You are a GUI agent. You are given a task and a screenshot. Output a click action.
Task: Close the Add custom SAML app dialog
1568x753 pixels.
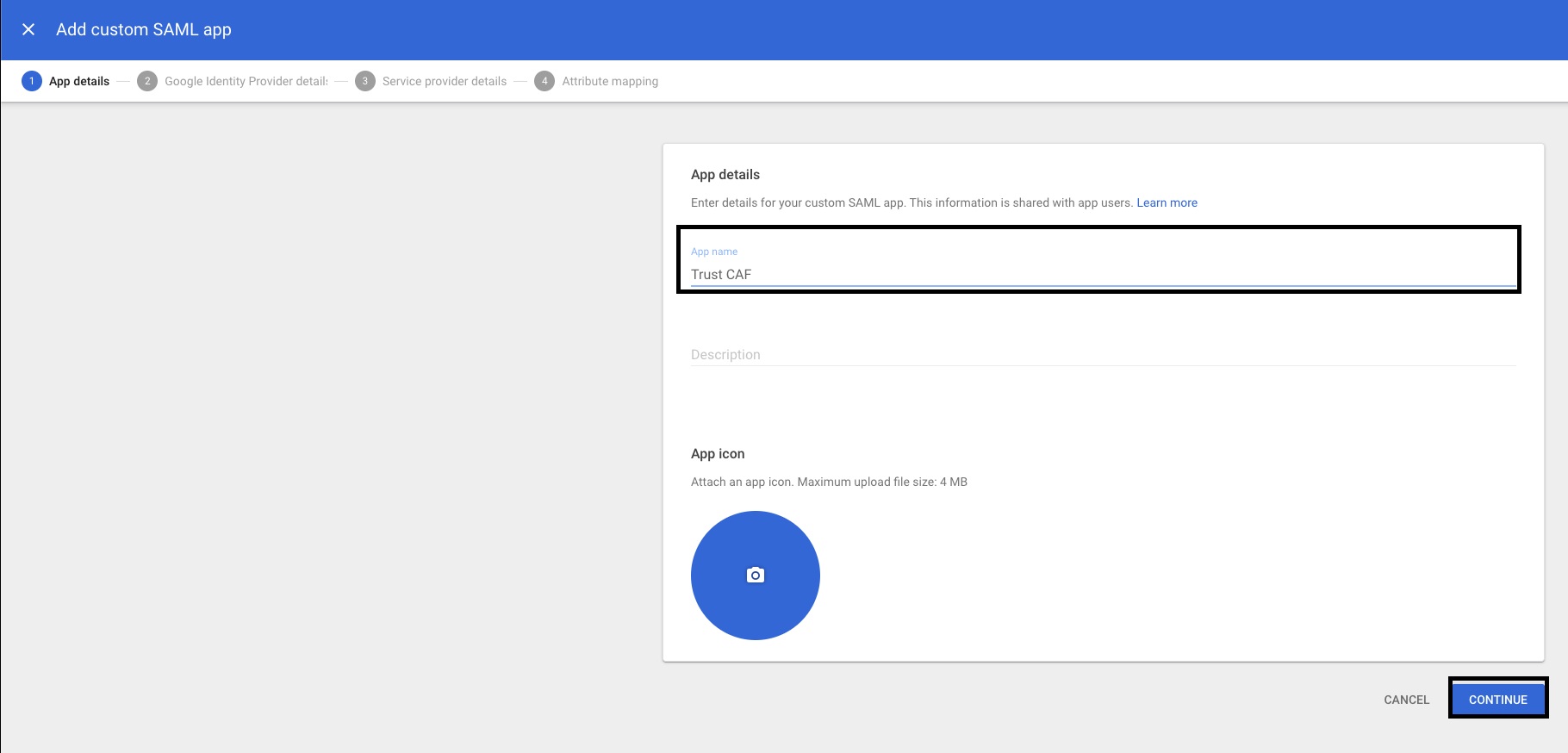[28, 29]
